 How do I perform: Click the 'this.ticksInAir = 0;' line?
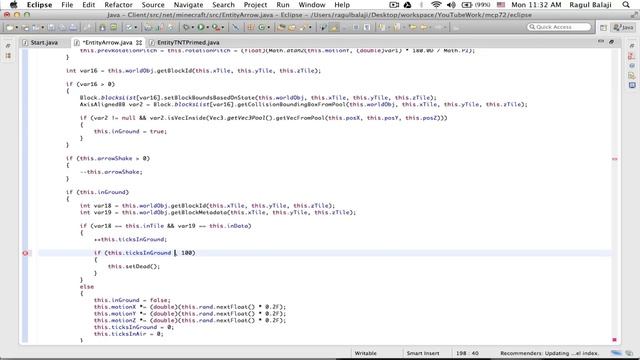click(x=129, y=334)
